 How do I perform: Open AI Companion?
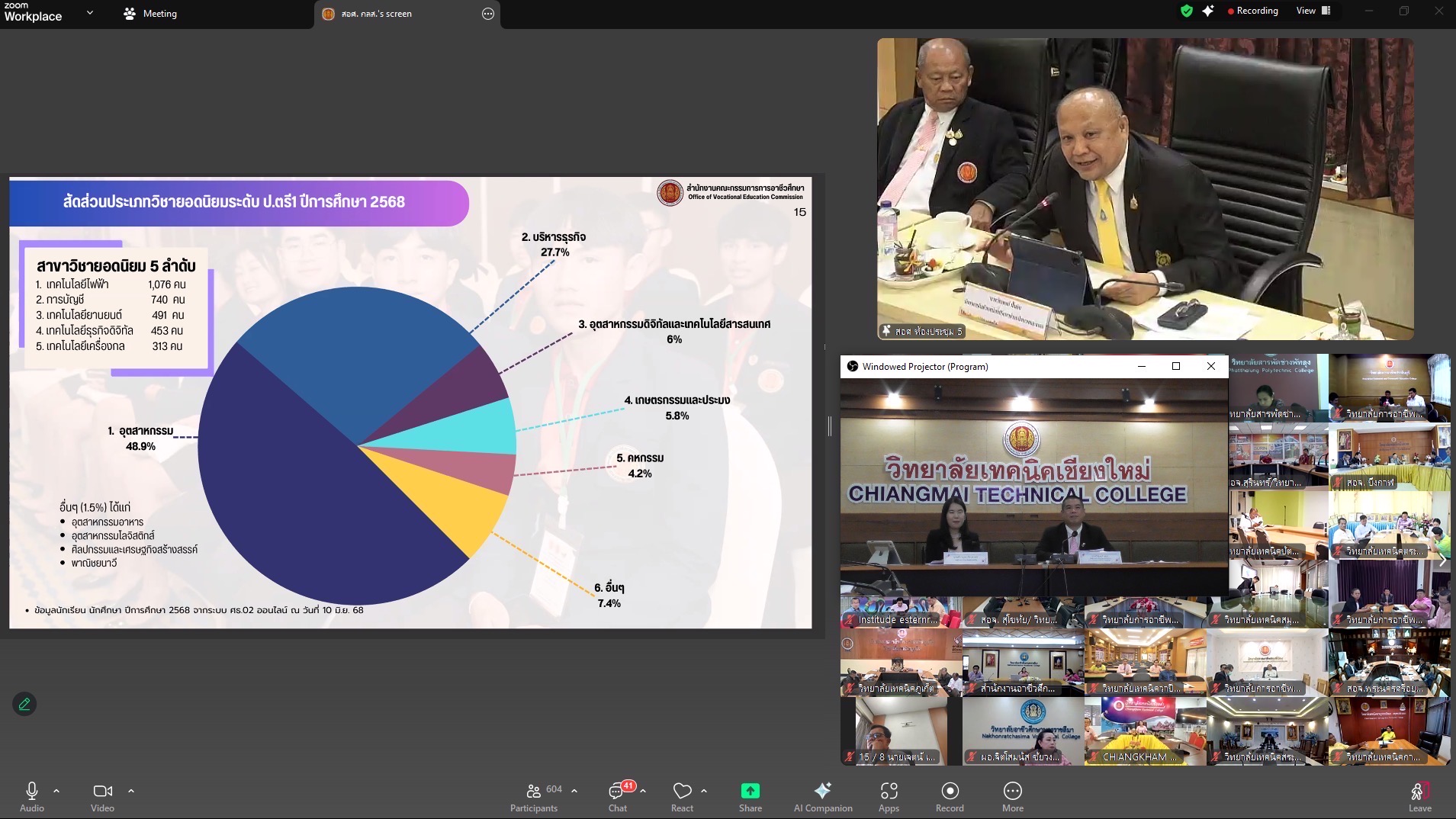822,796
